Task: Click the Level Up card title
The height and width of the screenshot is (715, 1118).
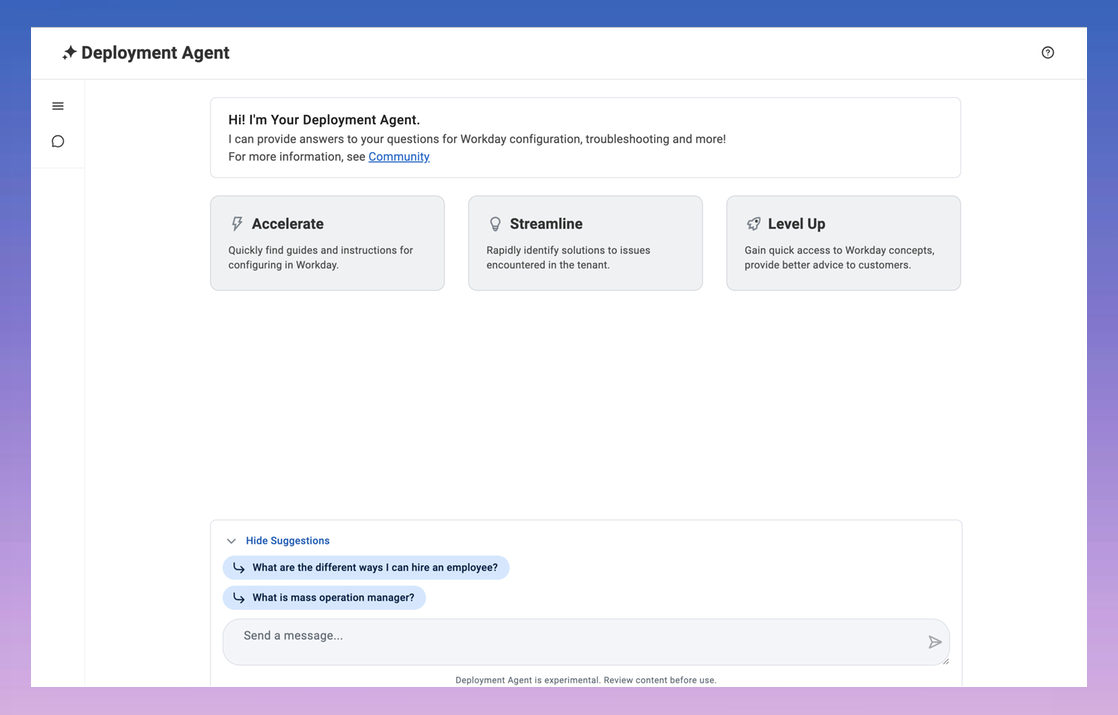Action: coord(796,224)
